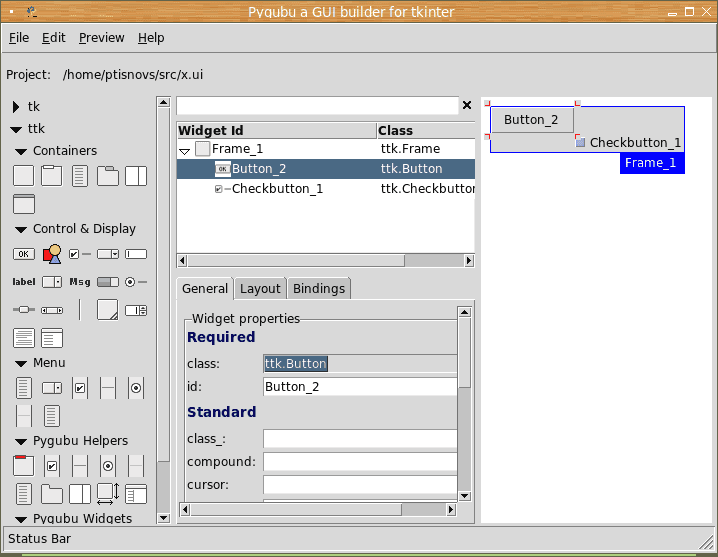Select the Scale slider widget icon

[24, 310]
